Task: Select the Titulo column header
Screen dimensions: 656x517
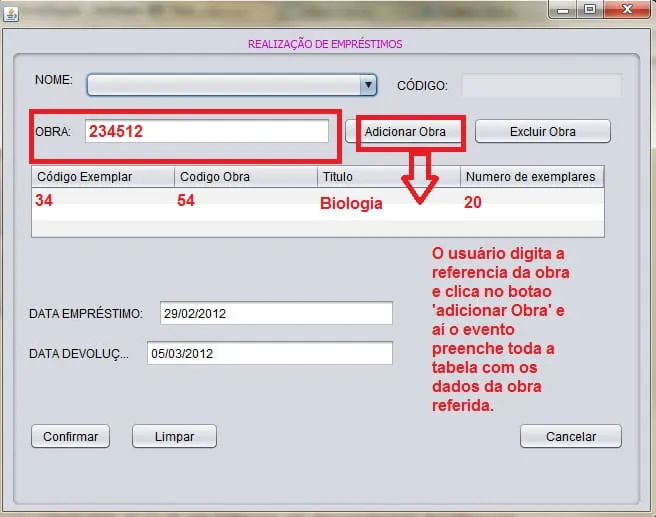Action: (x=389, y=177)
